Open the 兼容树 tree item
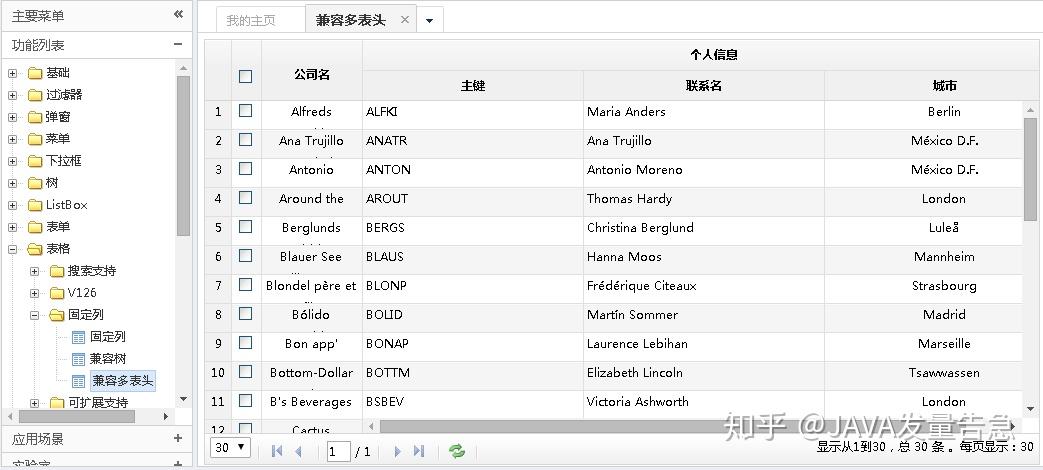This screenshot has height=470, width=1043. [x=108, y=359]
